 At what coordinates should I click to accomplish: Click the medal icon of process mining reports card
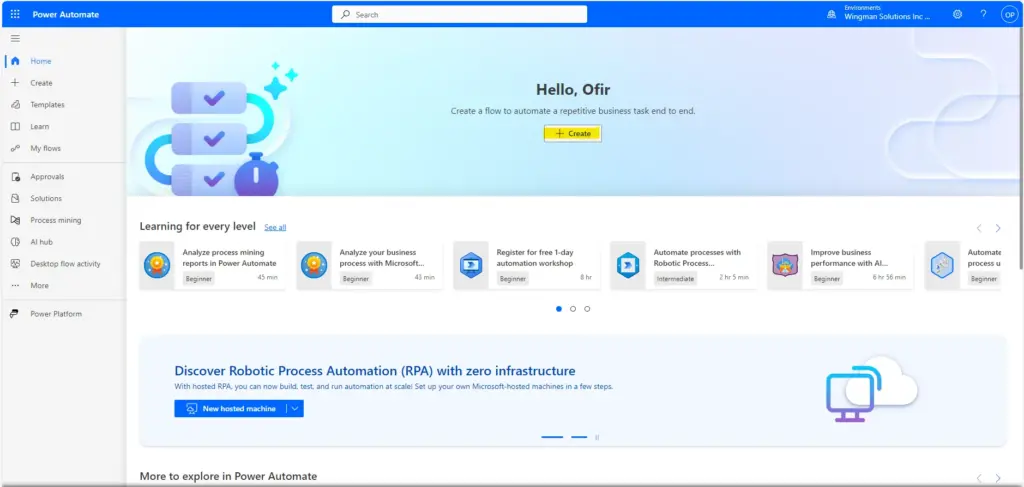[157, 266]
